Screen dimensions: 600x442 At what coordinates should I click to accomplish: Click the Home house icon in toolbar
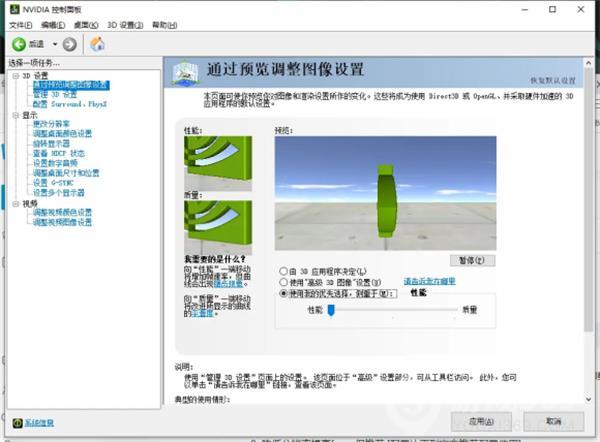97,44
